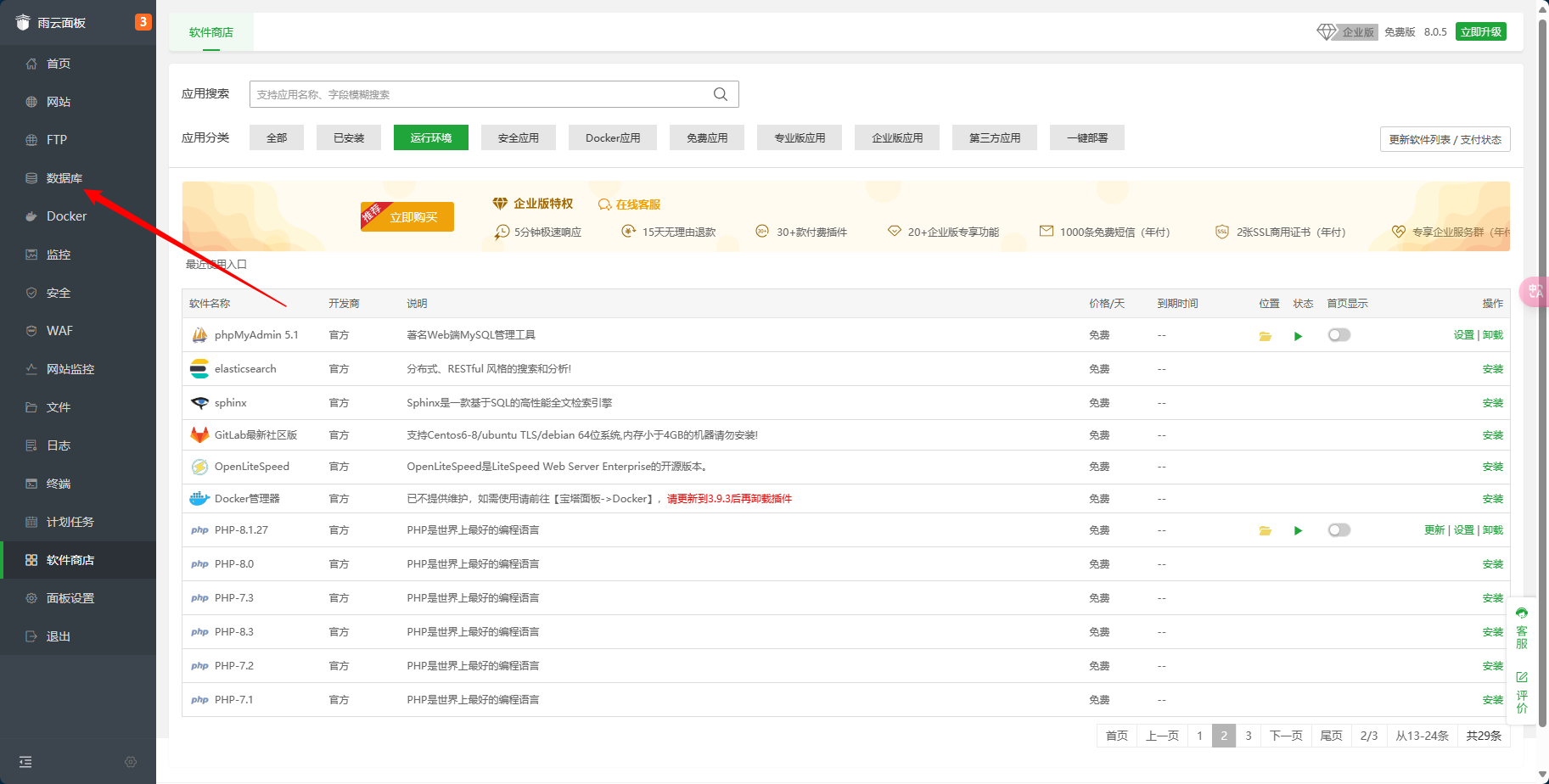Screen dimensions: 1549x784
Task: Collapse the sidebar with the bottom-left icon
Action: [x=25, y=761]
